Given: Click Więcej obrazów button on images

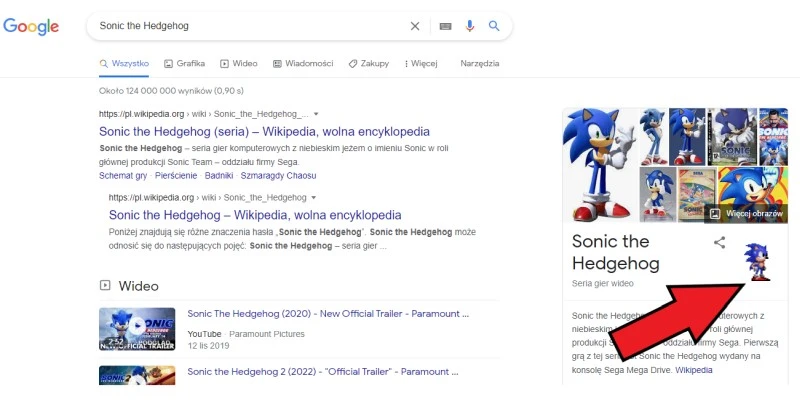Looking at the screenshot, I should click(746, 214).
